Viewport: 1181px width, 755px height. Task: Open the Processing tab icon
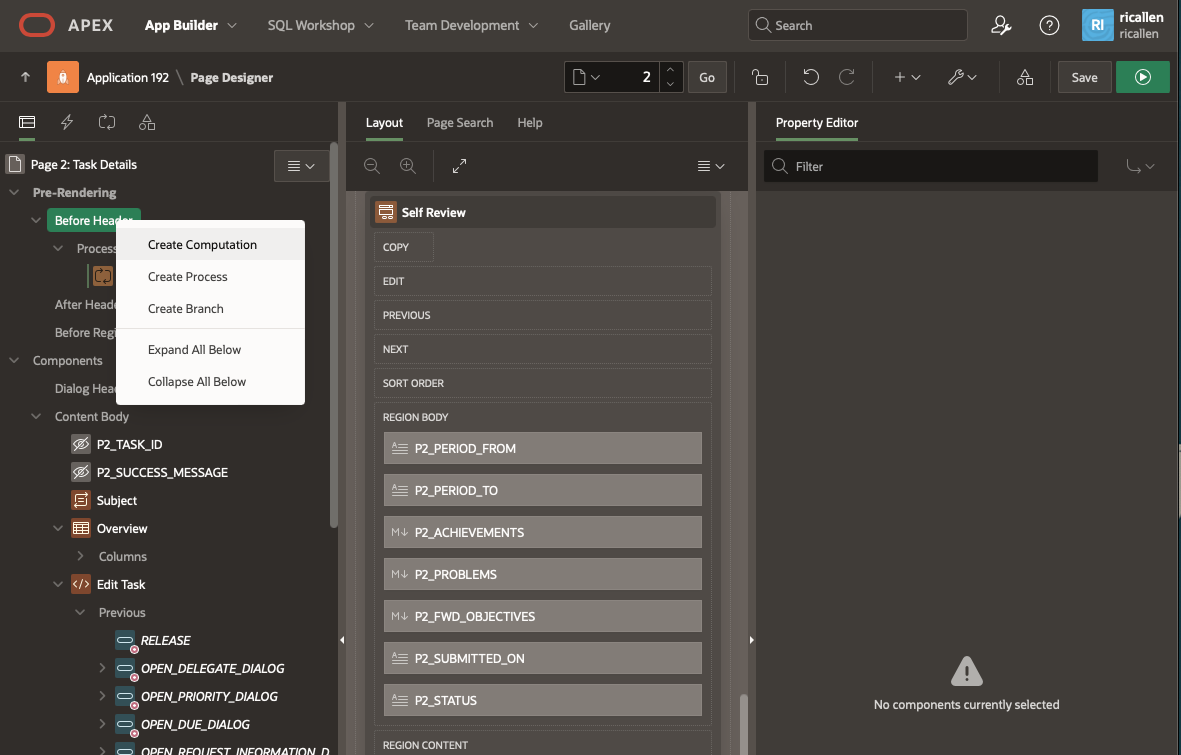107,123
